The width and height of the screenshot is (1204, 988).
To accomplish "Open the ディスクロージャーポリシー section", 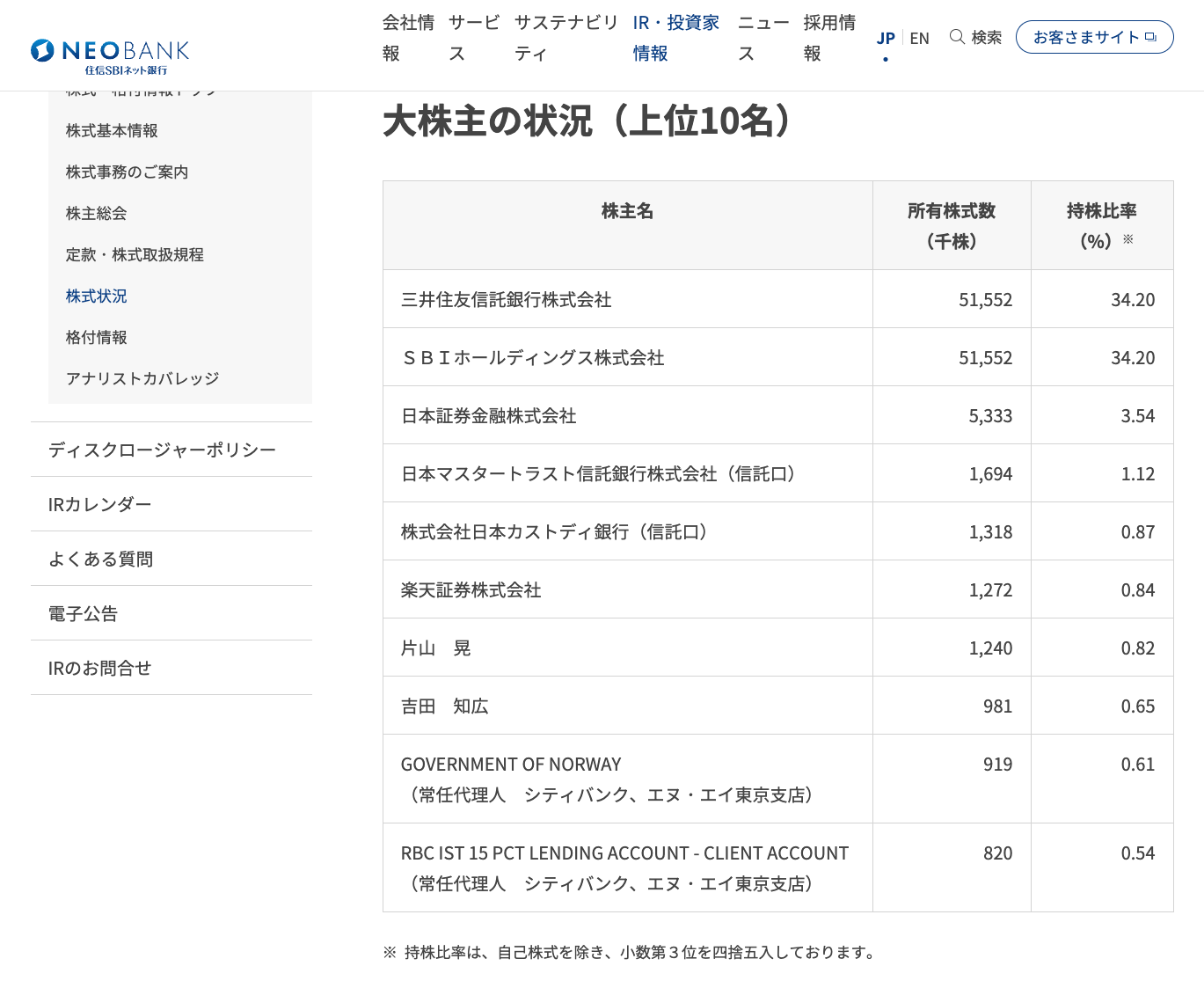I will point(171,450).
